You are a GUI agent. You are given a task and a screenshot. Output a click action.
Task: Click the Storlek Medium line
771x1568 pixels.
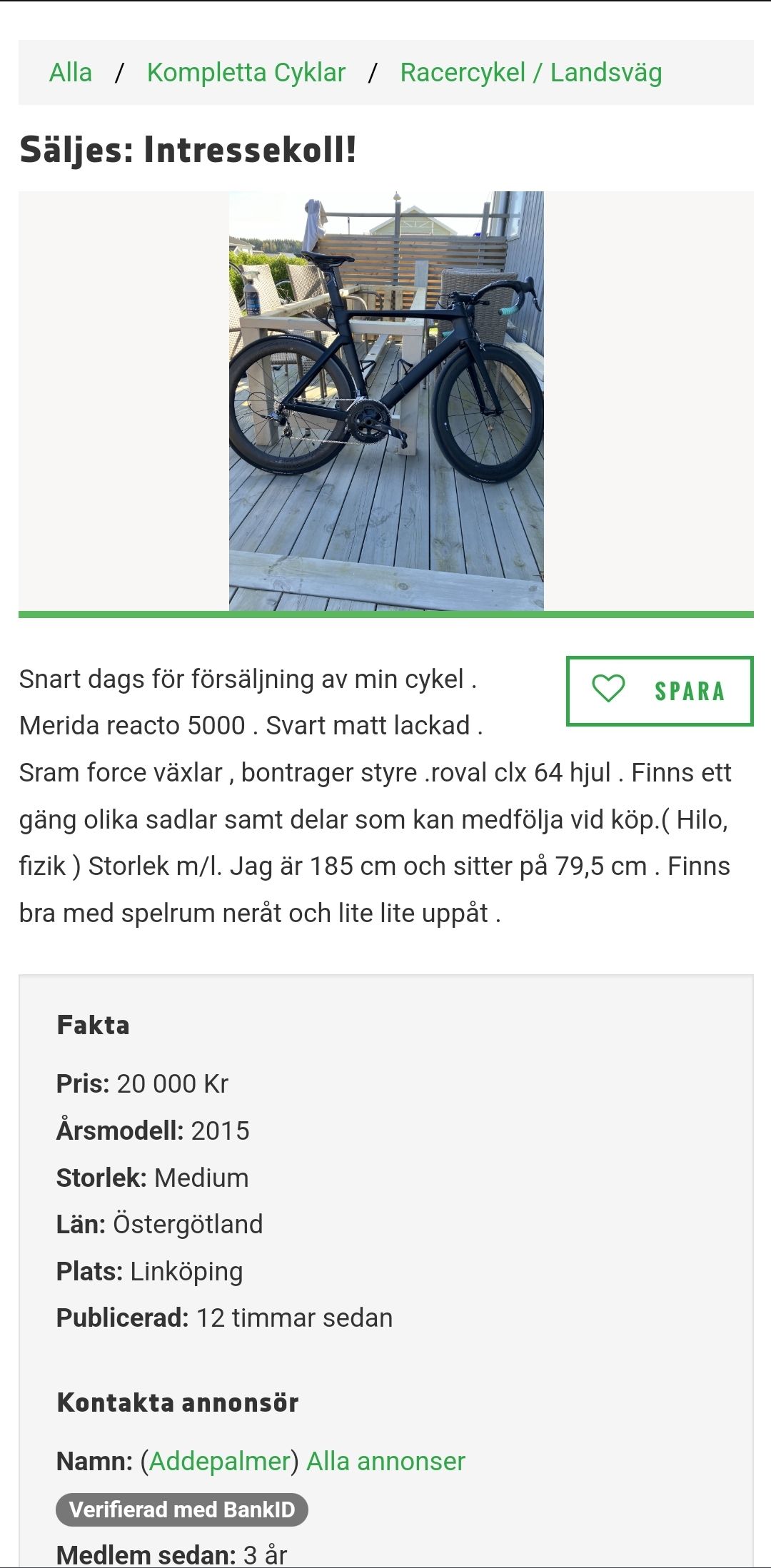coord(153,1178)
